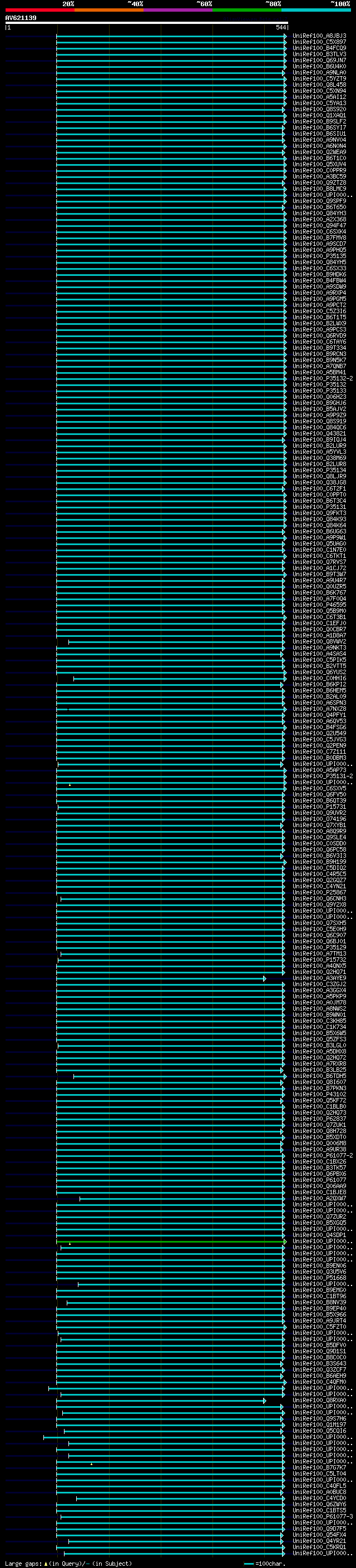Image resolution: width=356 pixels, height=1568 pixels.
Task: Click the AV621139 query sequence label
Action: pyautogui.click(x=21, y=18)
